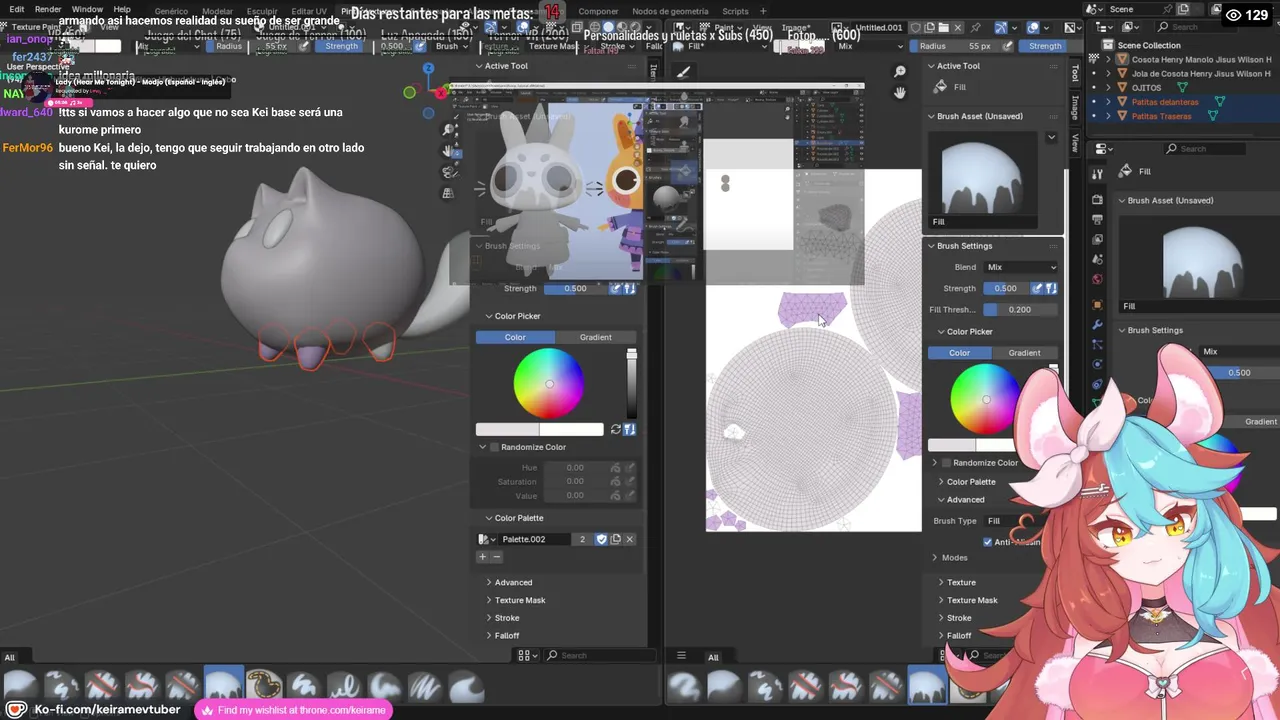Viewport: 1280px width, 720px height.
Task: Select Patitas delanteras in outliner
Action: pos(1165,102)
